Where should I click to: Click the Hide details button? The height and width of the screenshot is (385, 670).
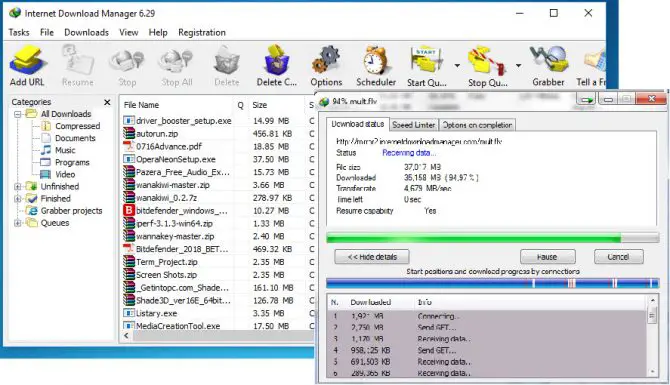click(372, 257)
